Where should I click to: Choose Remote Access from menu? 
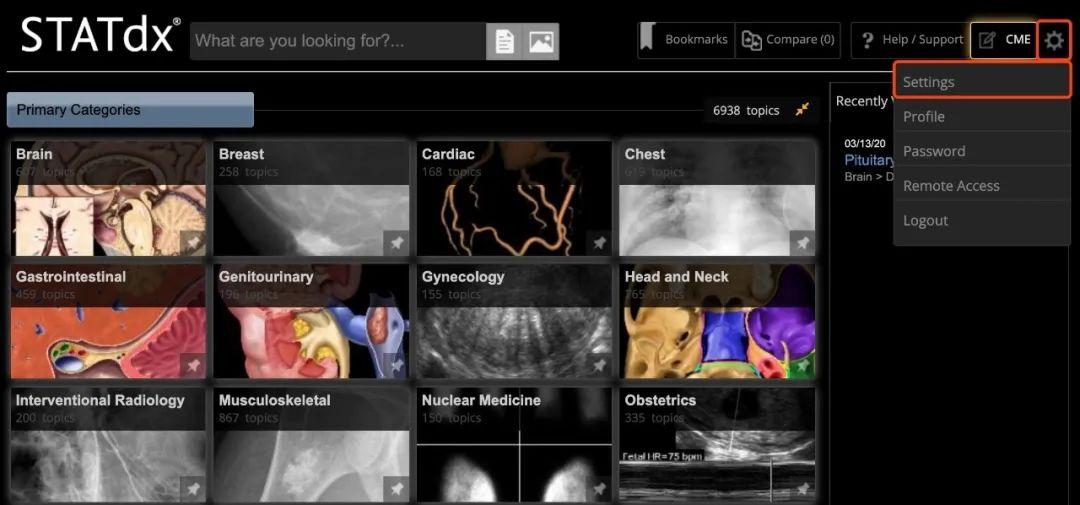click(x=951, y=186)
